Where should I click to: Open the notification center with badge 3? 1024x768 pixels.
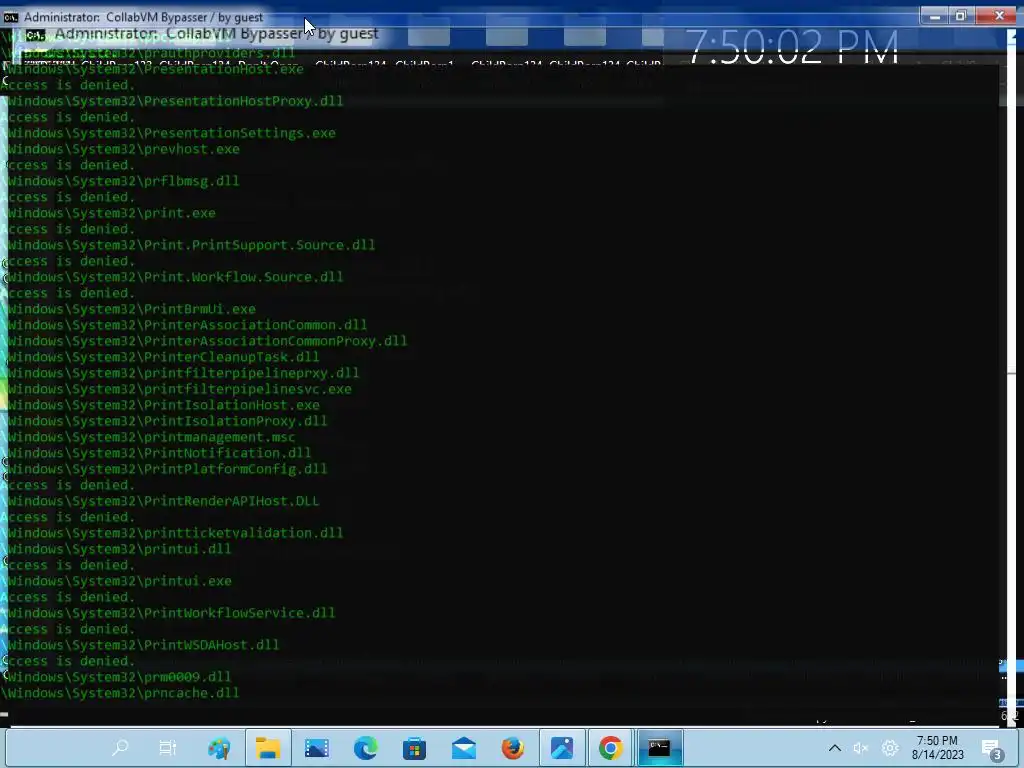(x=991, y=750)
